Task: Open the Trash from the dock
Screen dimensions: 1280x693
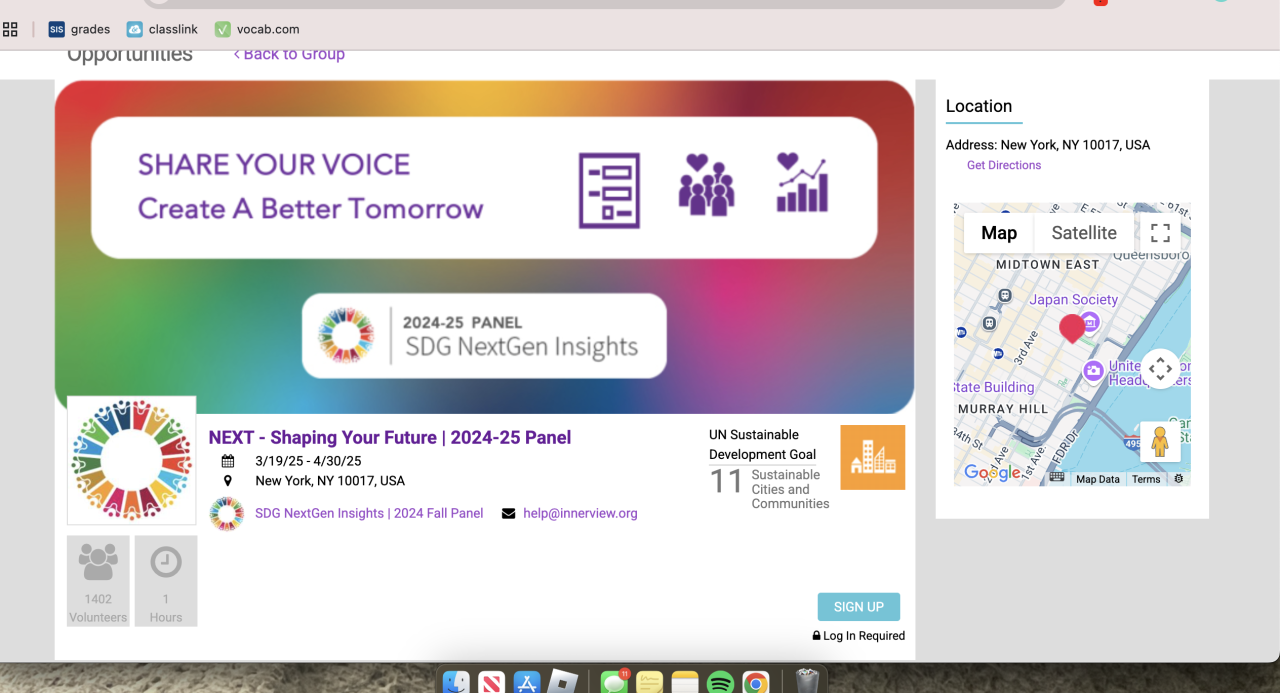Action: 806,683
